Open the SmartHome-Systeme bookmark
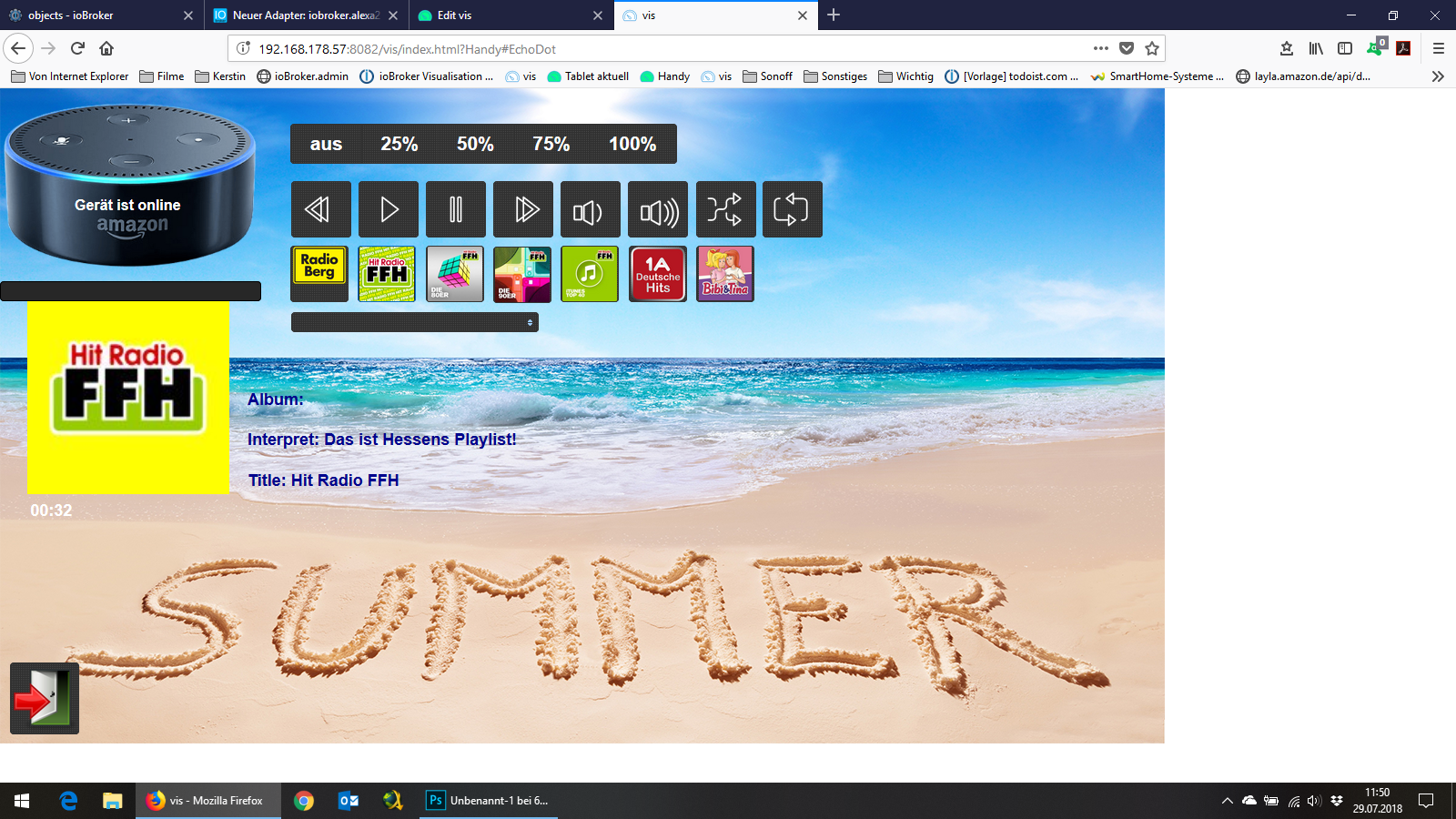 click(1158, 76)
